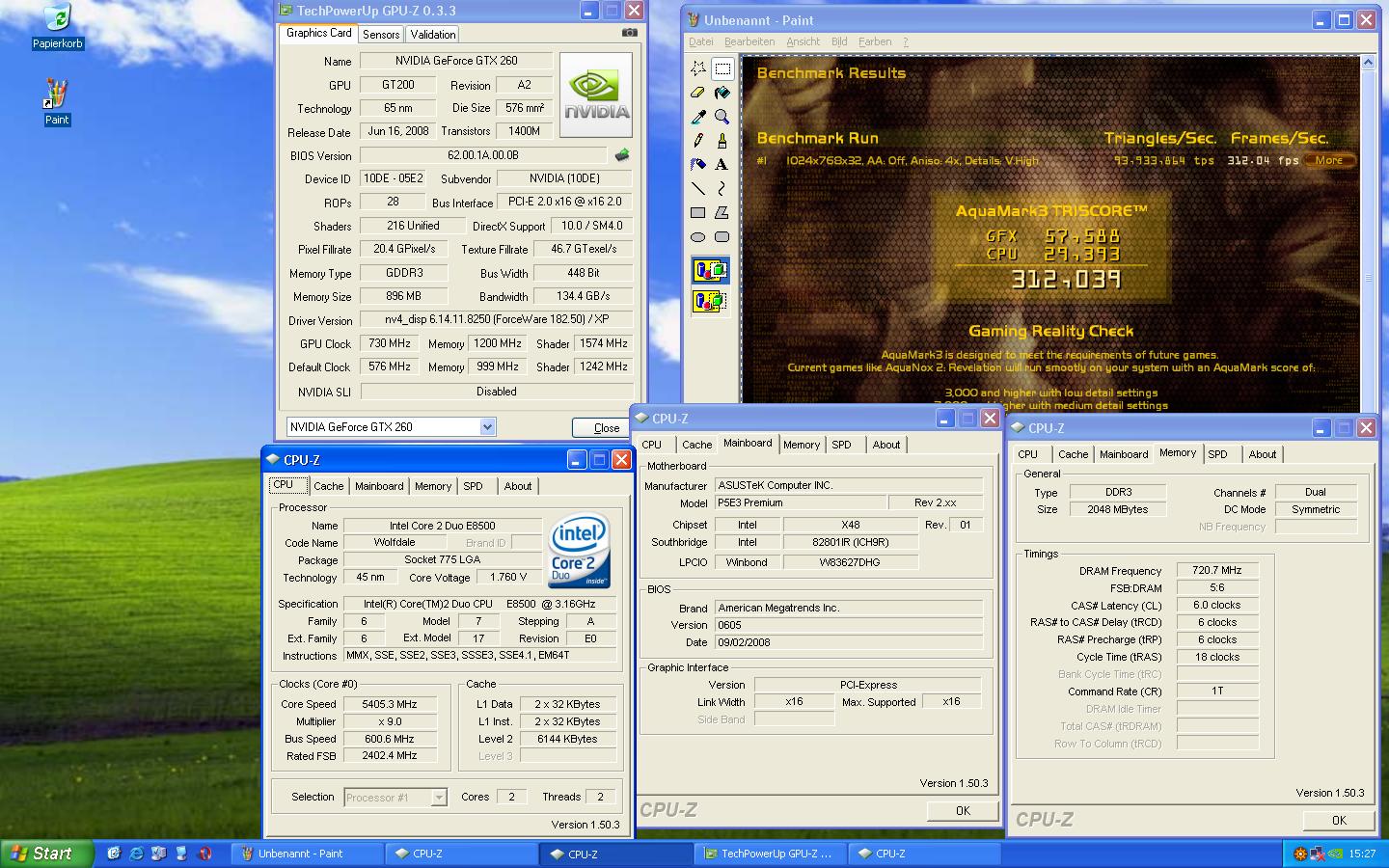Click the Paint shortcut on the desktop
1389x868 pixels.
pyautogui.click(x=57, y=102)
